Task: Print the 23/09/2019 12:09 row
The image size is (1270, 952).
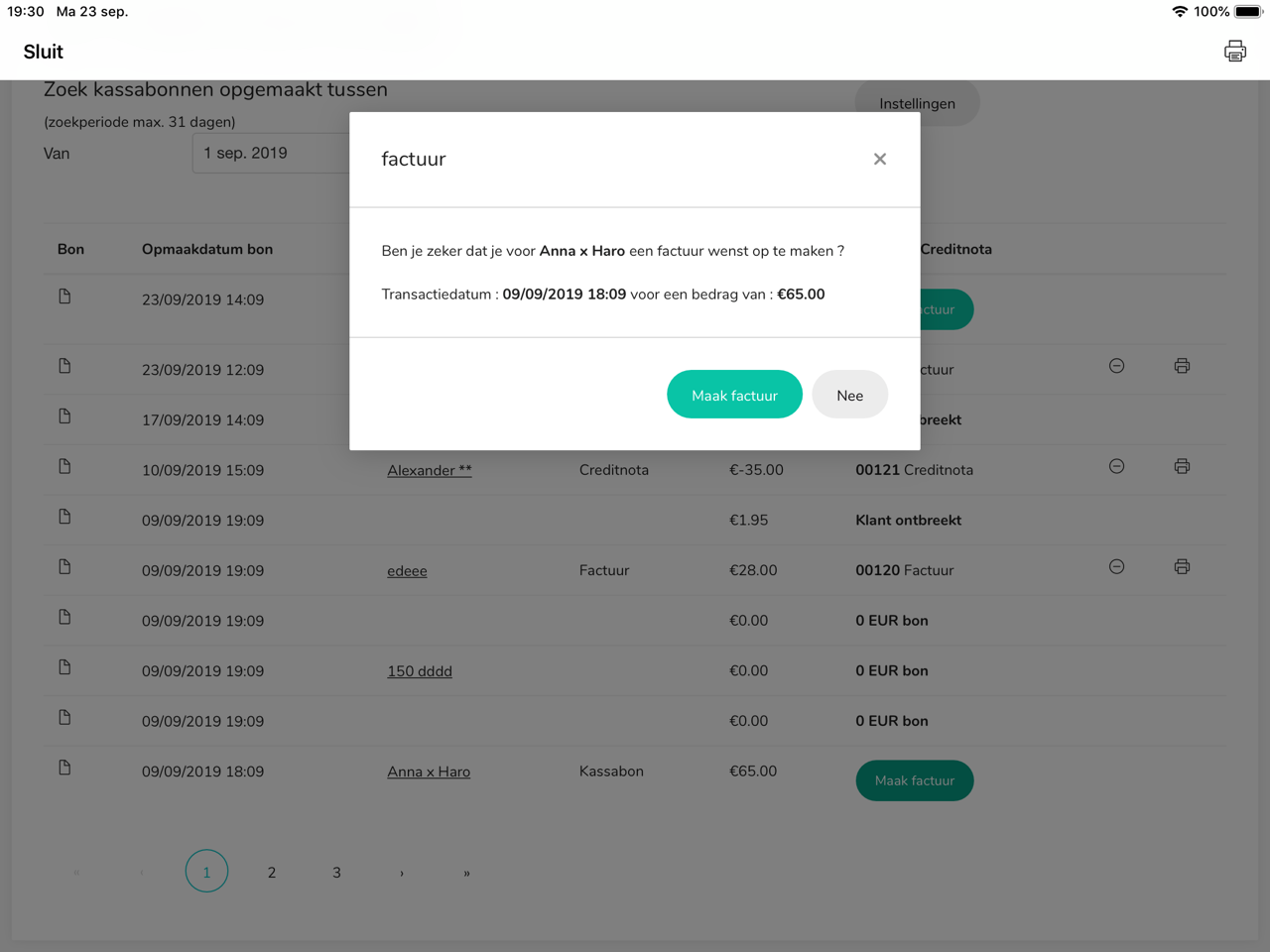Action: click(1182, 366)
